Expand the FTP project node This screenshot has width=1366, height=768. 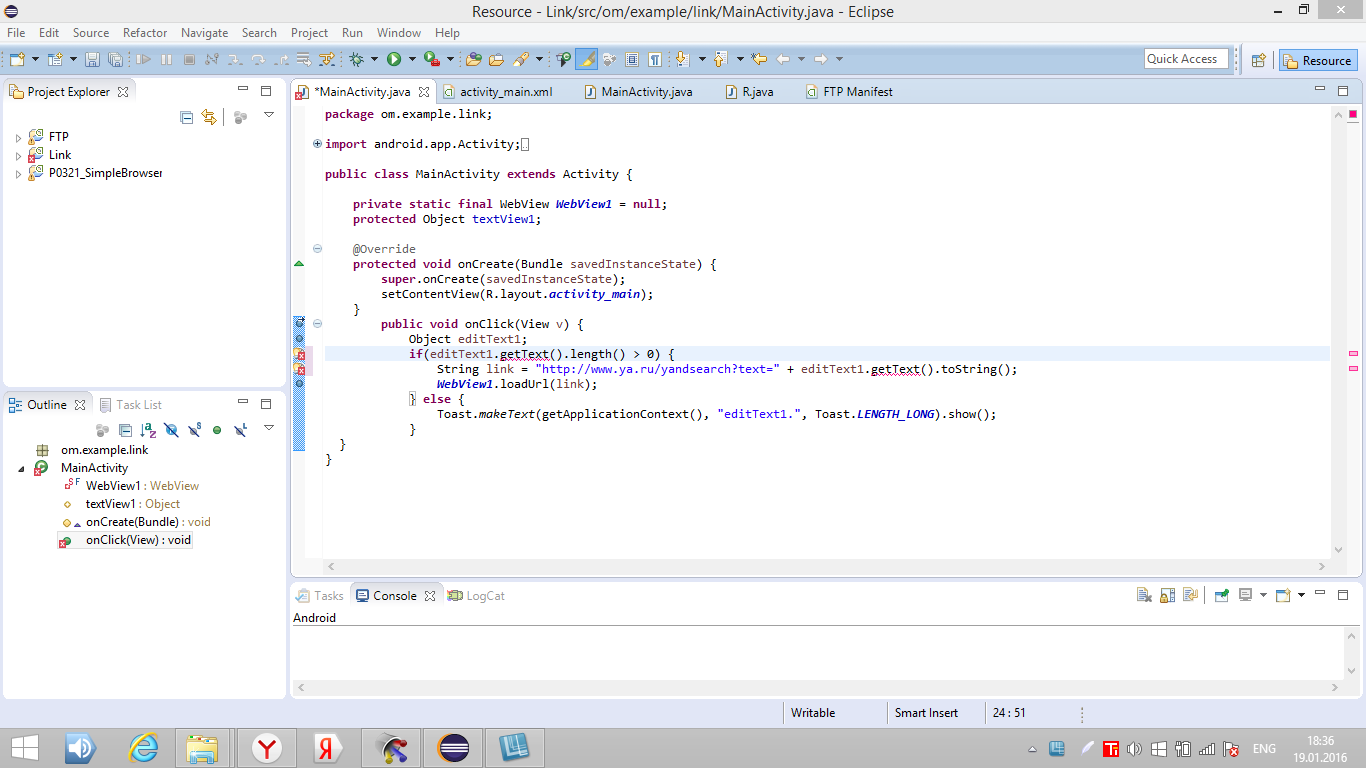[18, 137]
